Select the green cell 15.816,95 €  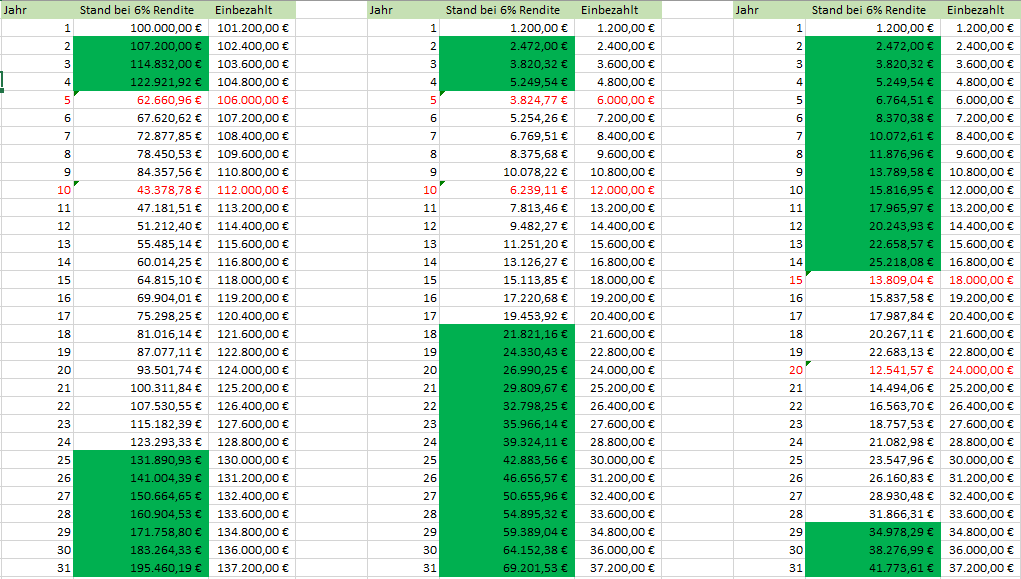click(873, 190)
